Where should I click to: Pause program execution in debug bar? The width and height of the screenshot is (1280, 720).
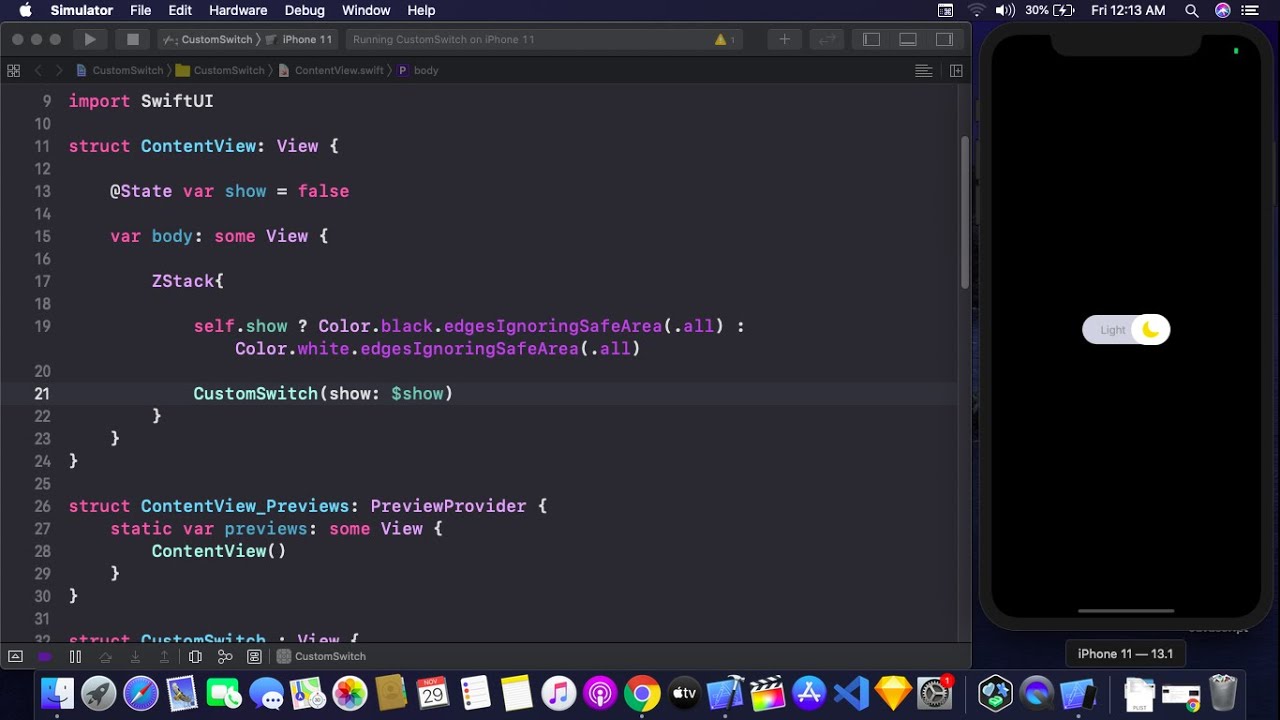point(75,656)
